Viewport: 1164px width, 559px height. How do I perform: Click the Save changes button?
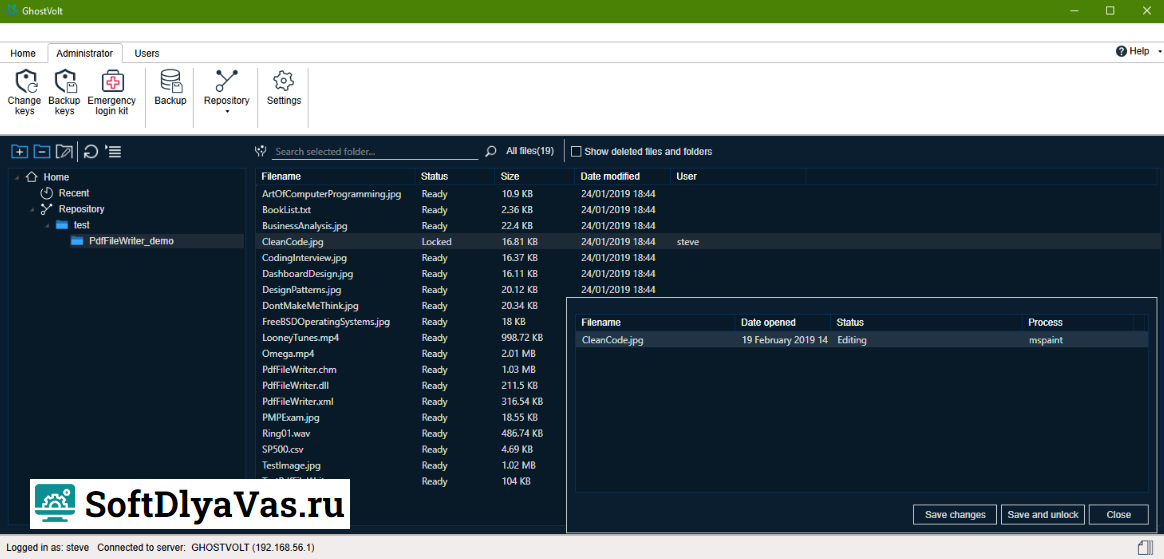[955, 514]
